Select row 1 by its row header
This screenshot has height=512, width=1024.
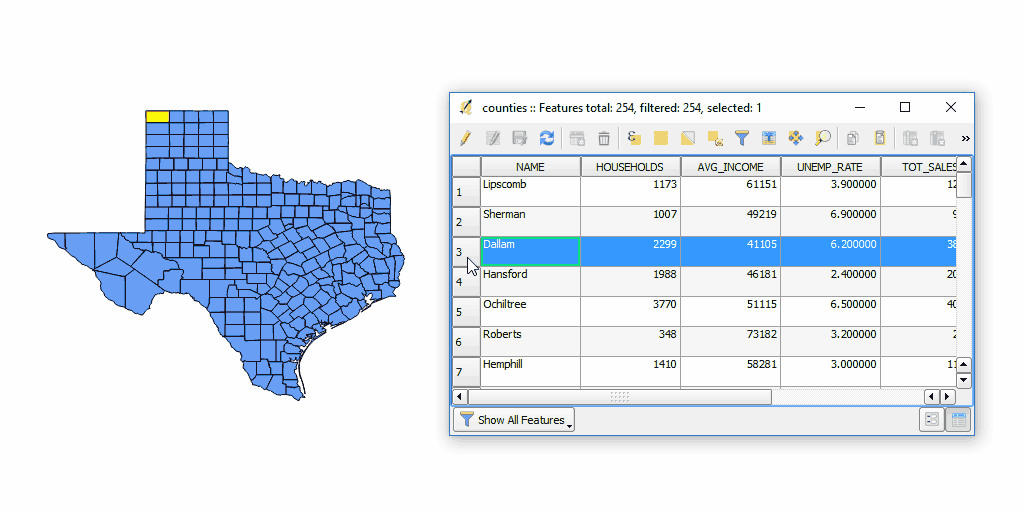466,192
